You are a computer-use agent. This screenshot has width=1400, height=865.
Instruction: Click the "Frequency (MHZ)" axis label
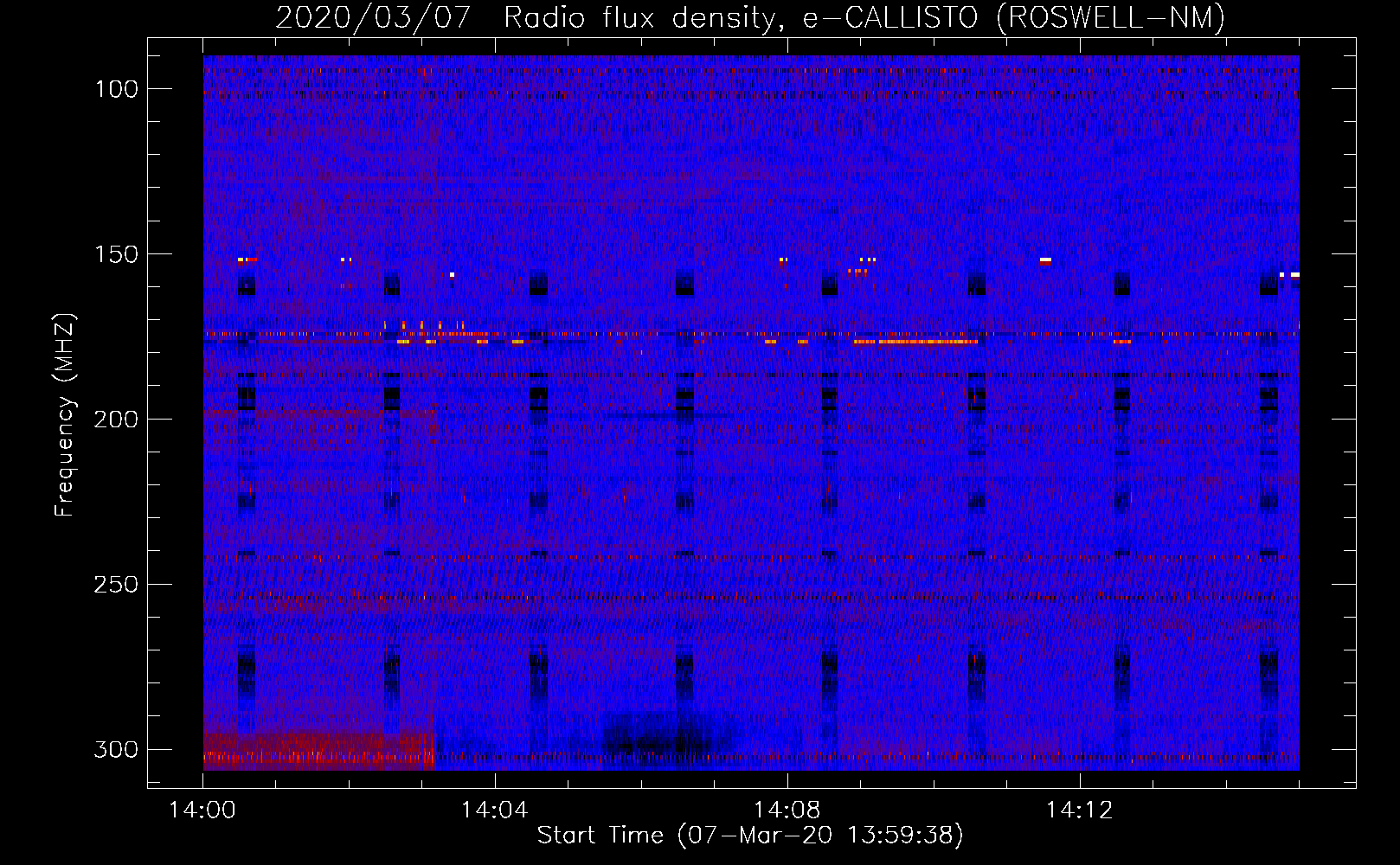[x=65, y=414]
